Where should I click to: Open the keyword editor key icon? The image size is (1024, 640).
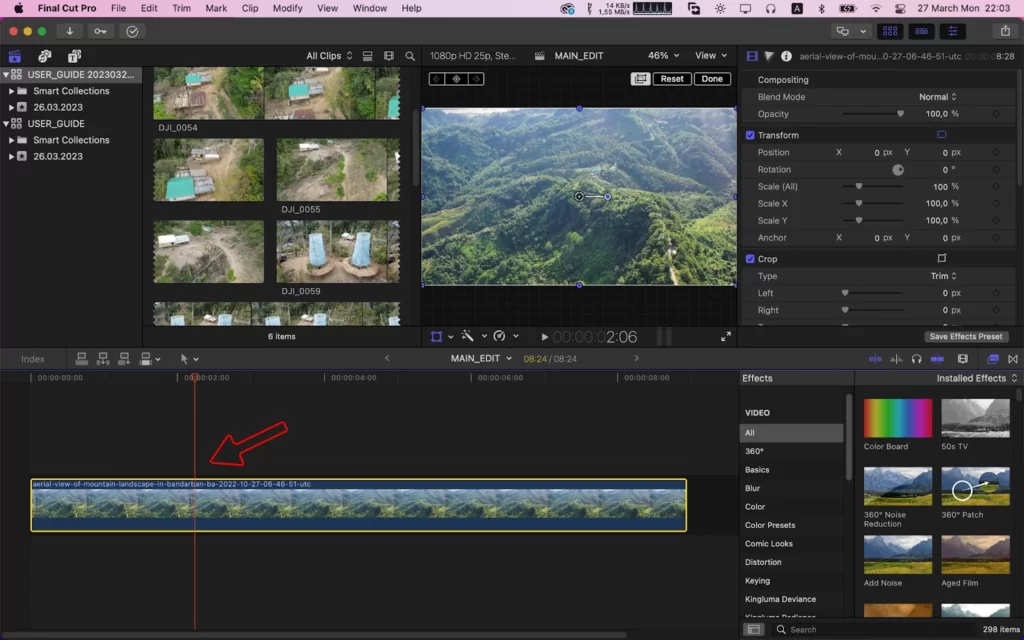click(x=100, y=31)
